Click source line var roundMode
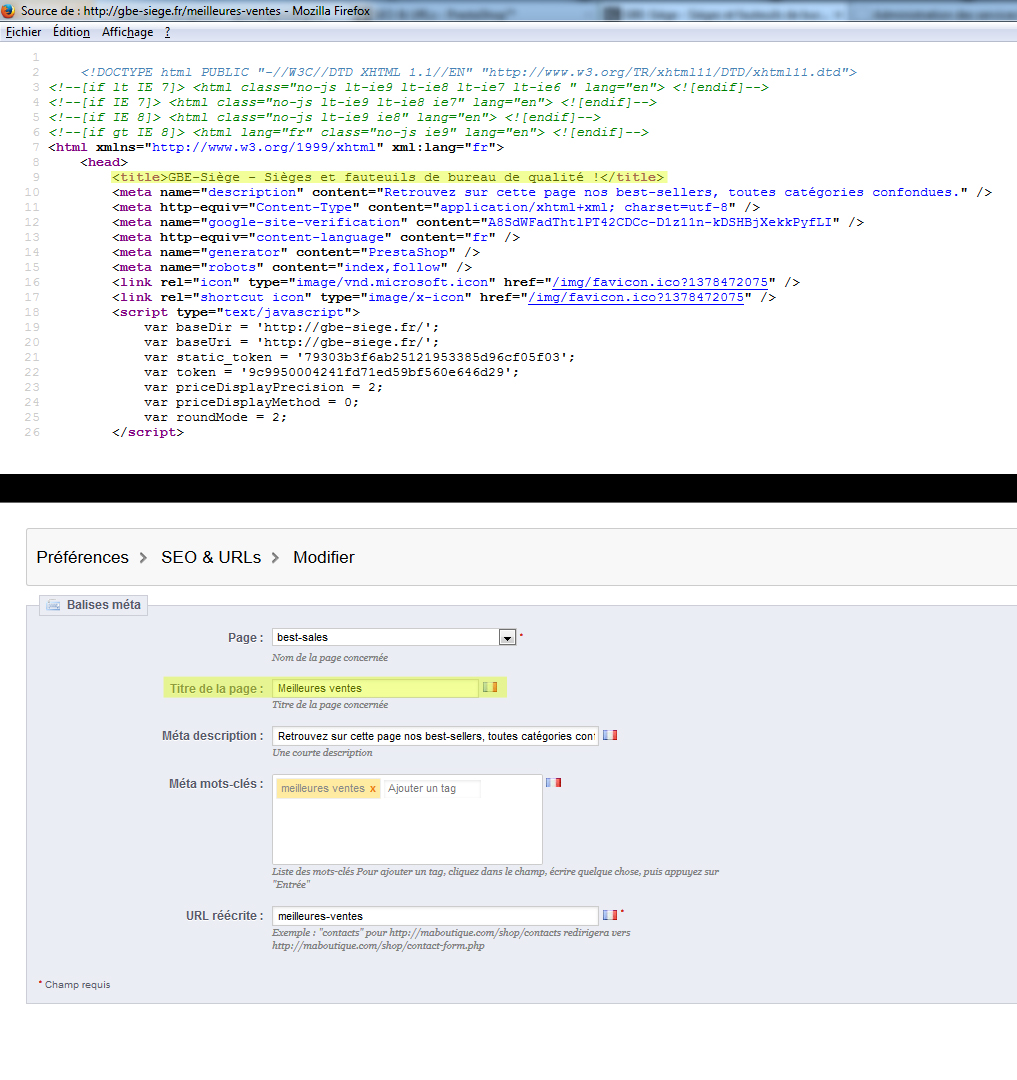The height and width of the screenshot is (1080, 1017). pos(216,417)
